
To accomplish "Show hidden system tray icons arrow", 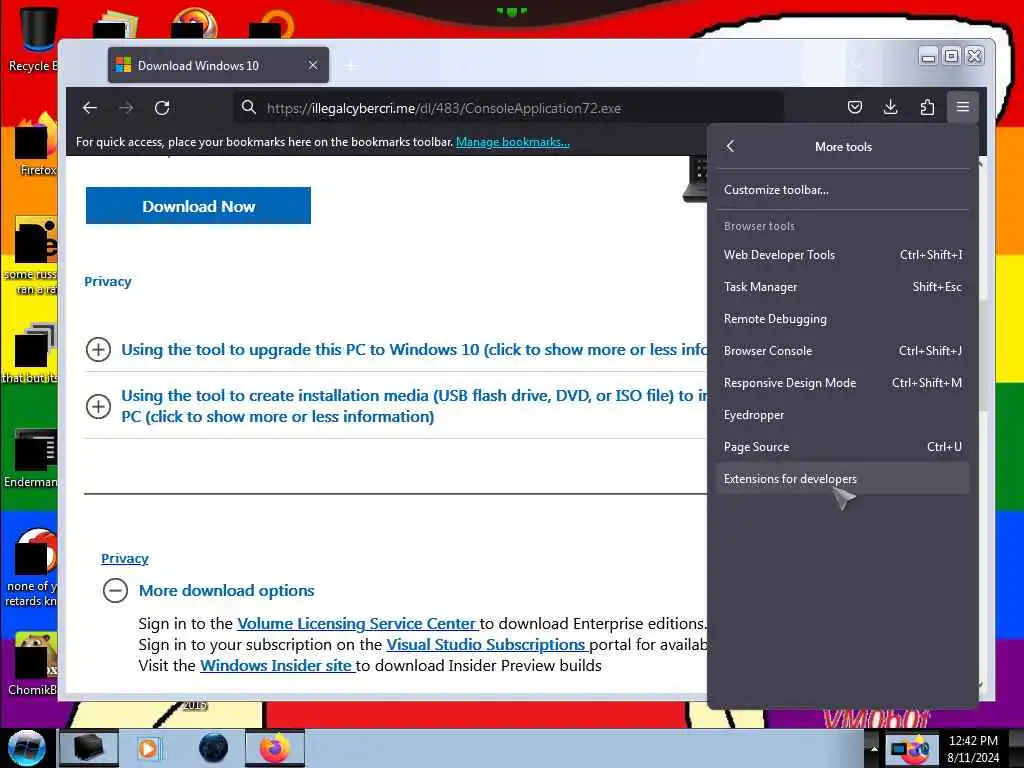I will coord(874,748).
